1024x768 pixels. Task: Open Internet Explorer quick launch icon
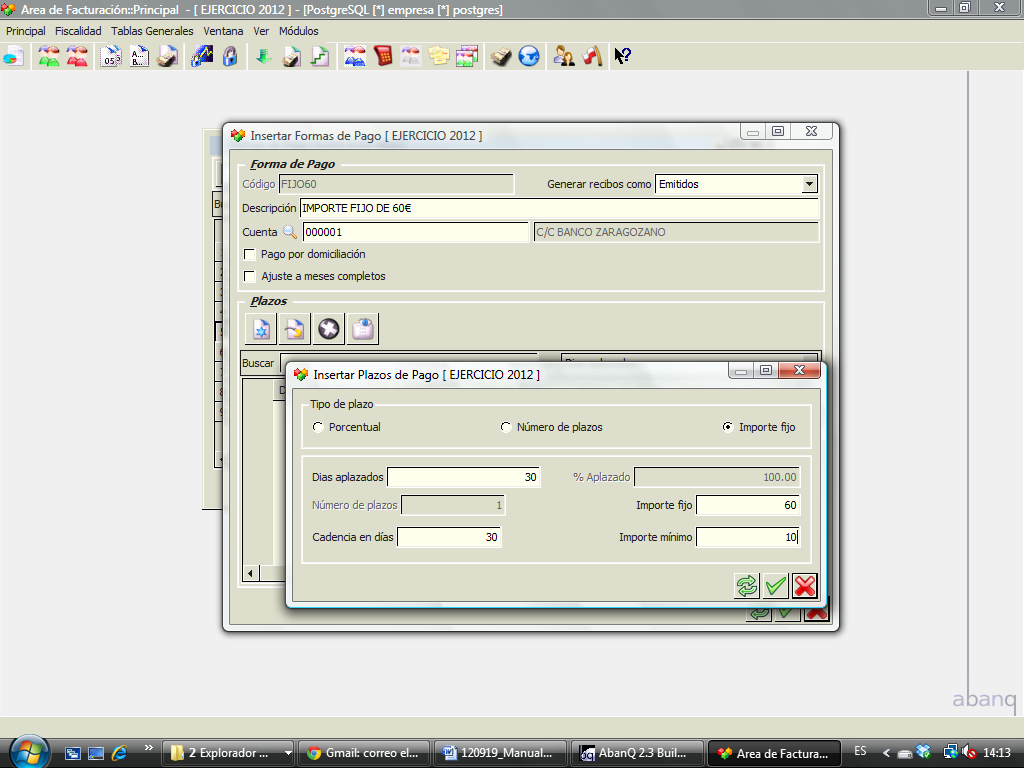(120, 753)
